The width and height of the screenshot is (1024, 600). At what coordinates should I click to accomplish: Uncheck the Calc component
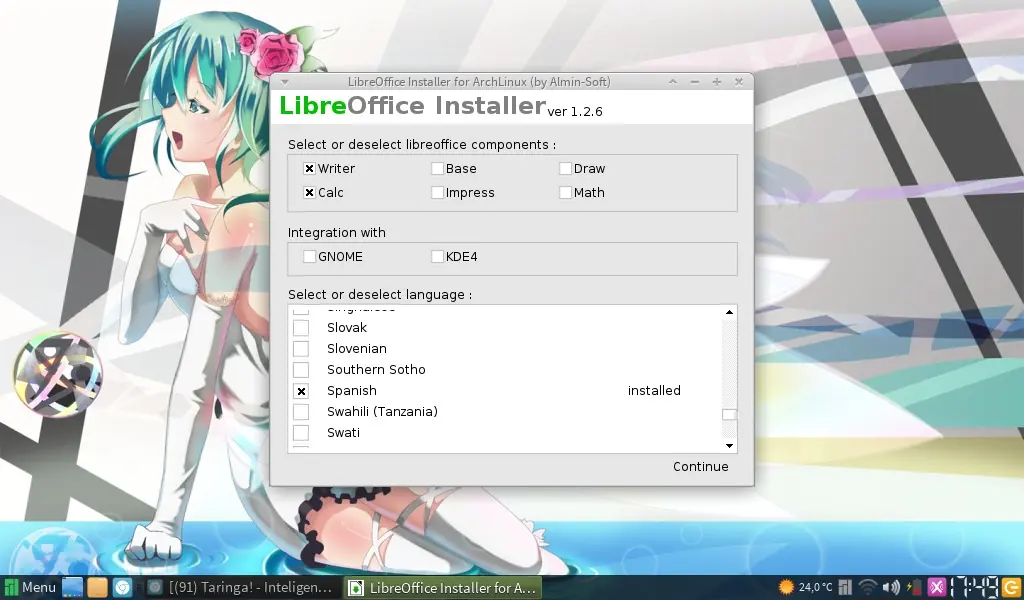309,193
